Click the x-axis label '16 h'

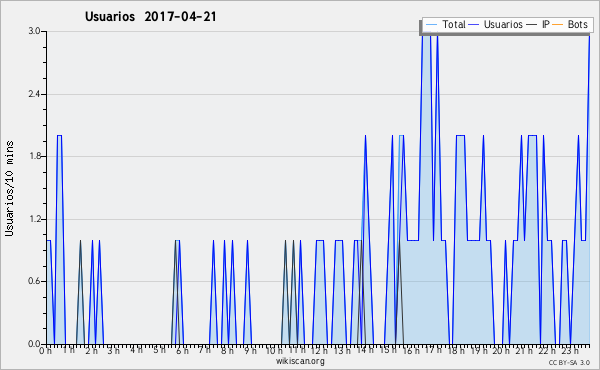coord(411,350)
